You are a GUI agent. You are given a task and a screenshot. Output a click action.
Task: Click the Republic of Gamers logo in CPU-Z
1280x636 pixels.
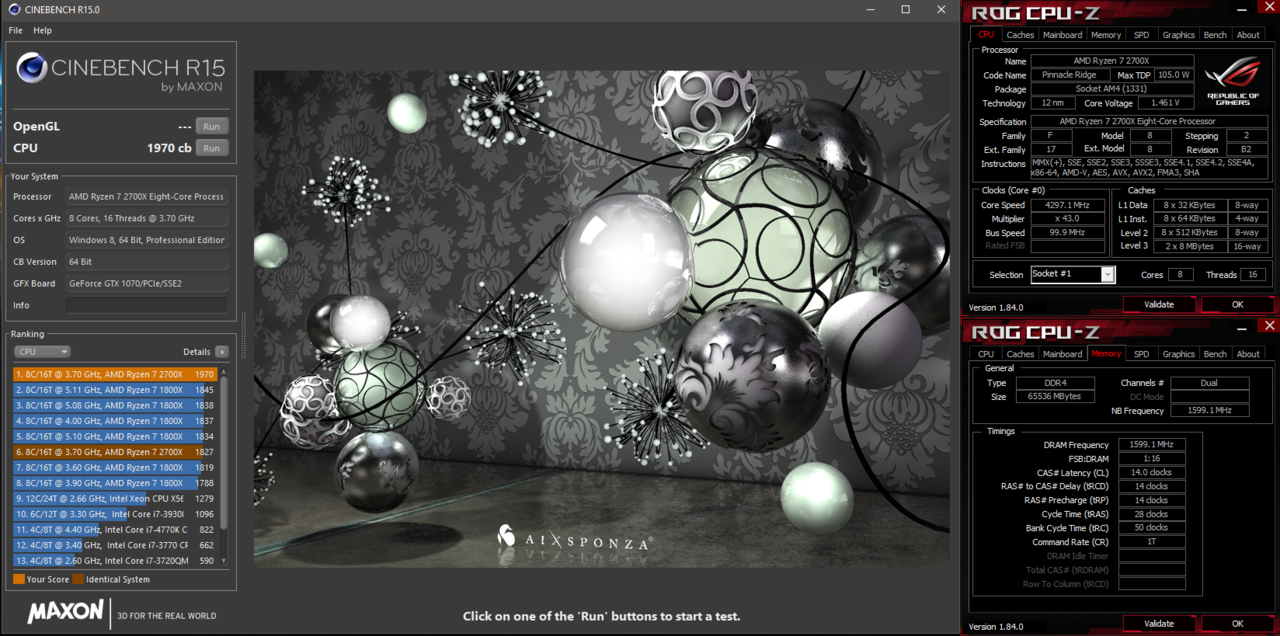click(x=1233, y=81)
